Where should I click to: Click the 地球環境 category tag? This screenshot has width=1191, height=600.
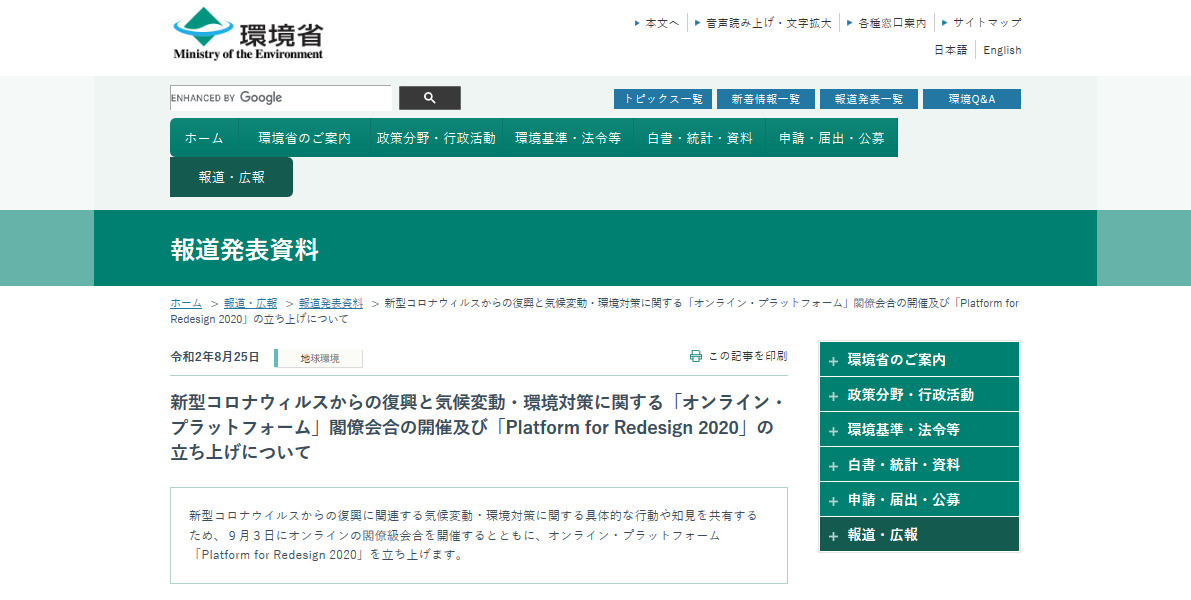pos(319,358)
